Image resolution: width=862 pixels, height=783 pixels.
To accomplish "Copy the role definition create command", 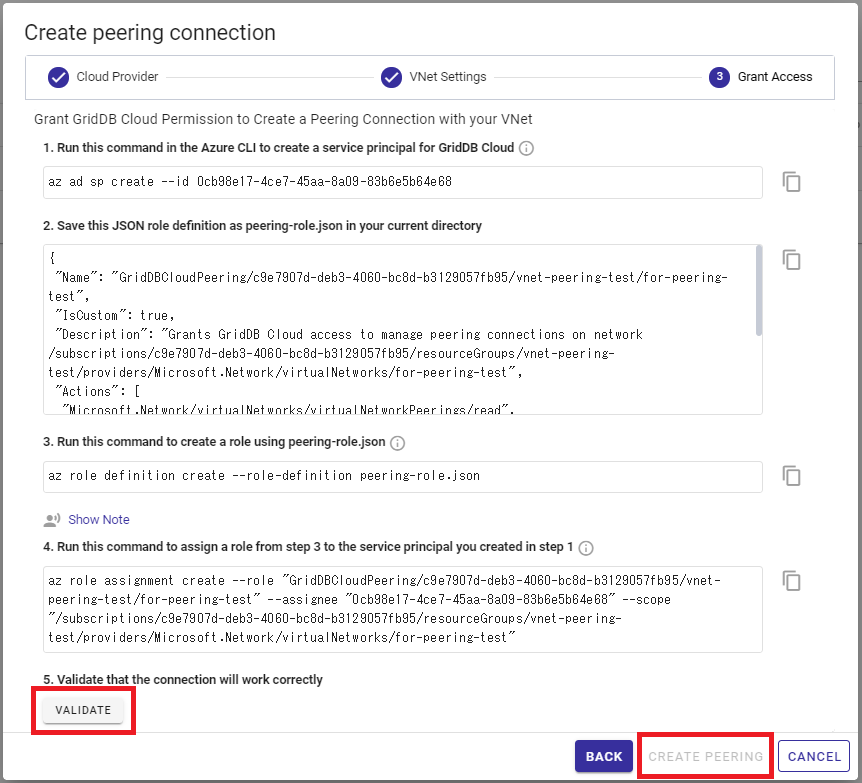I will click(791, 476).
